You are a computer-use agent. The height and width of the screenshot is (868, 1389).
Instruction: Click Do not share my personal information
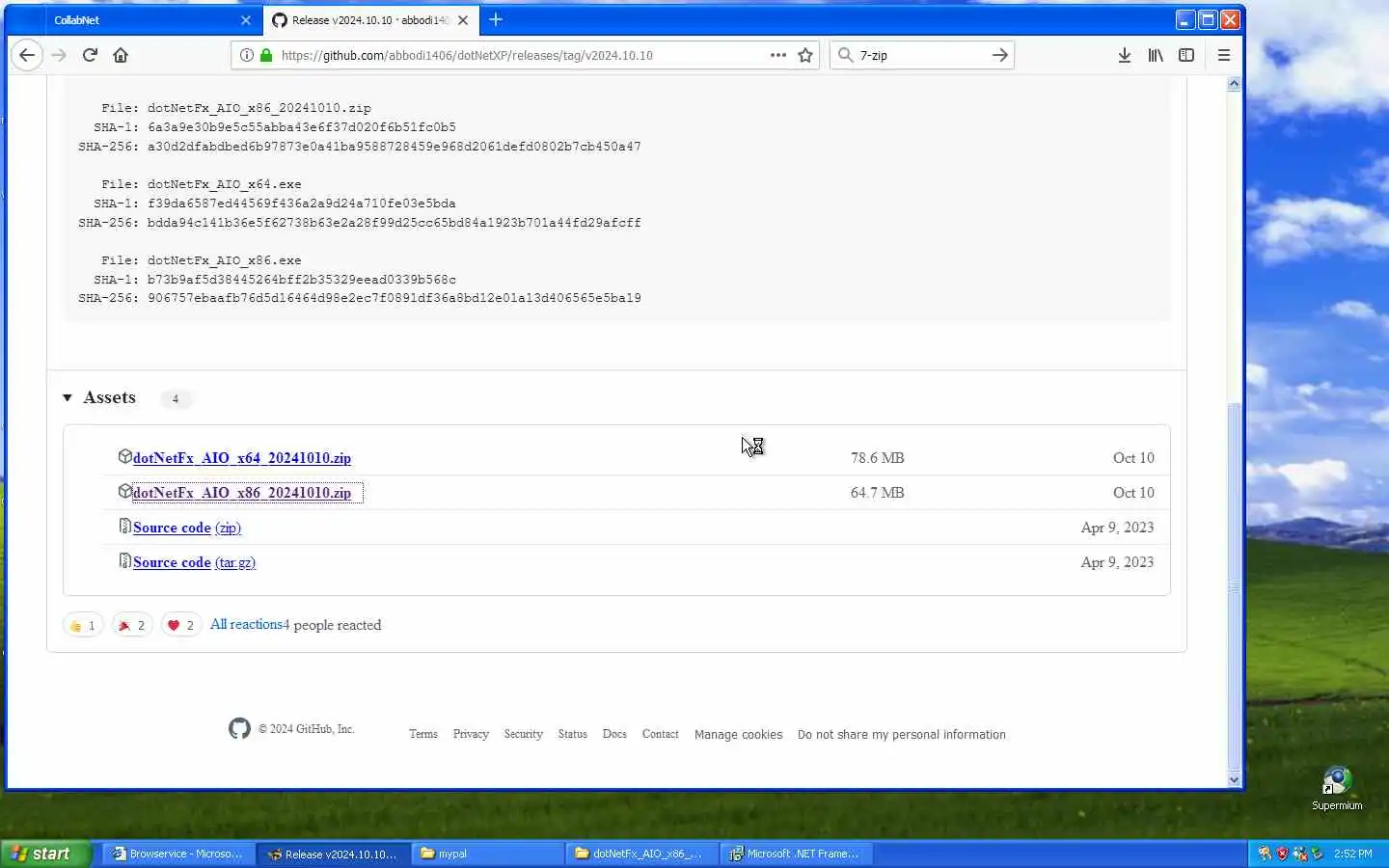(902, 735)
